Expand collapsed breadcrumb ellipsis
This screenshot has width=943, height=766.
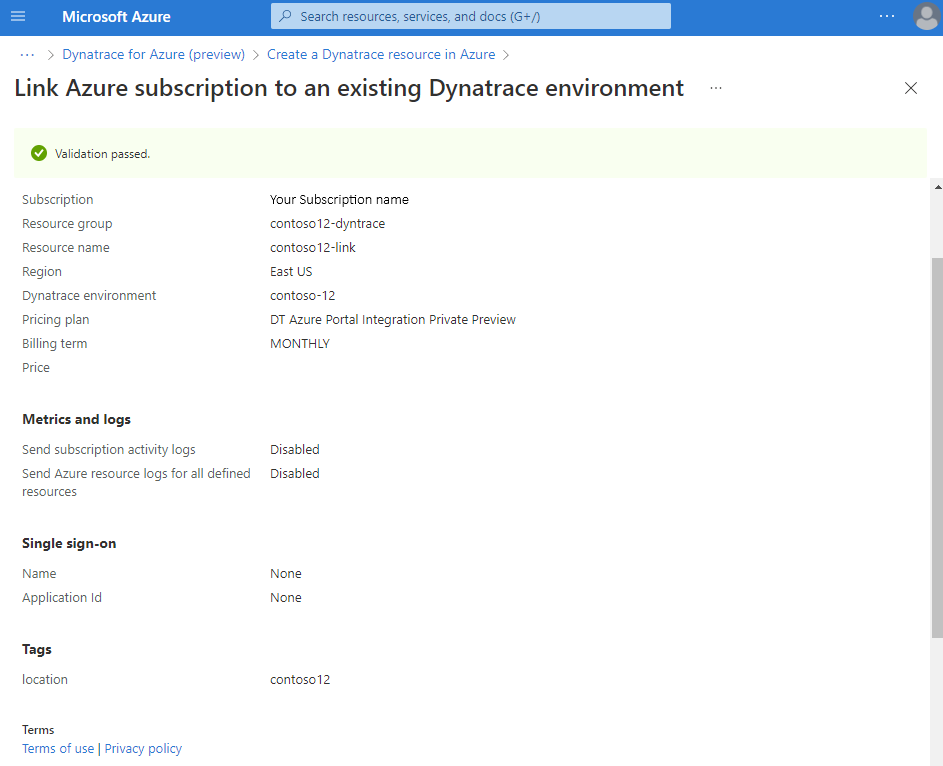pos(27,55)
